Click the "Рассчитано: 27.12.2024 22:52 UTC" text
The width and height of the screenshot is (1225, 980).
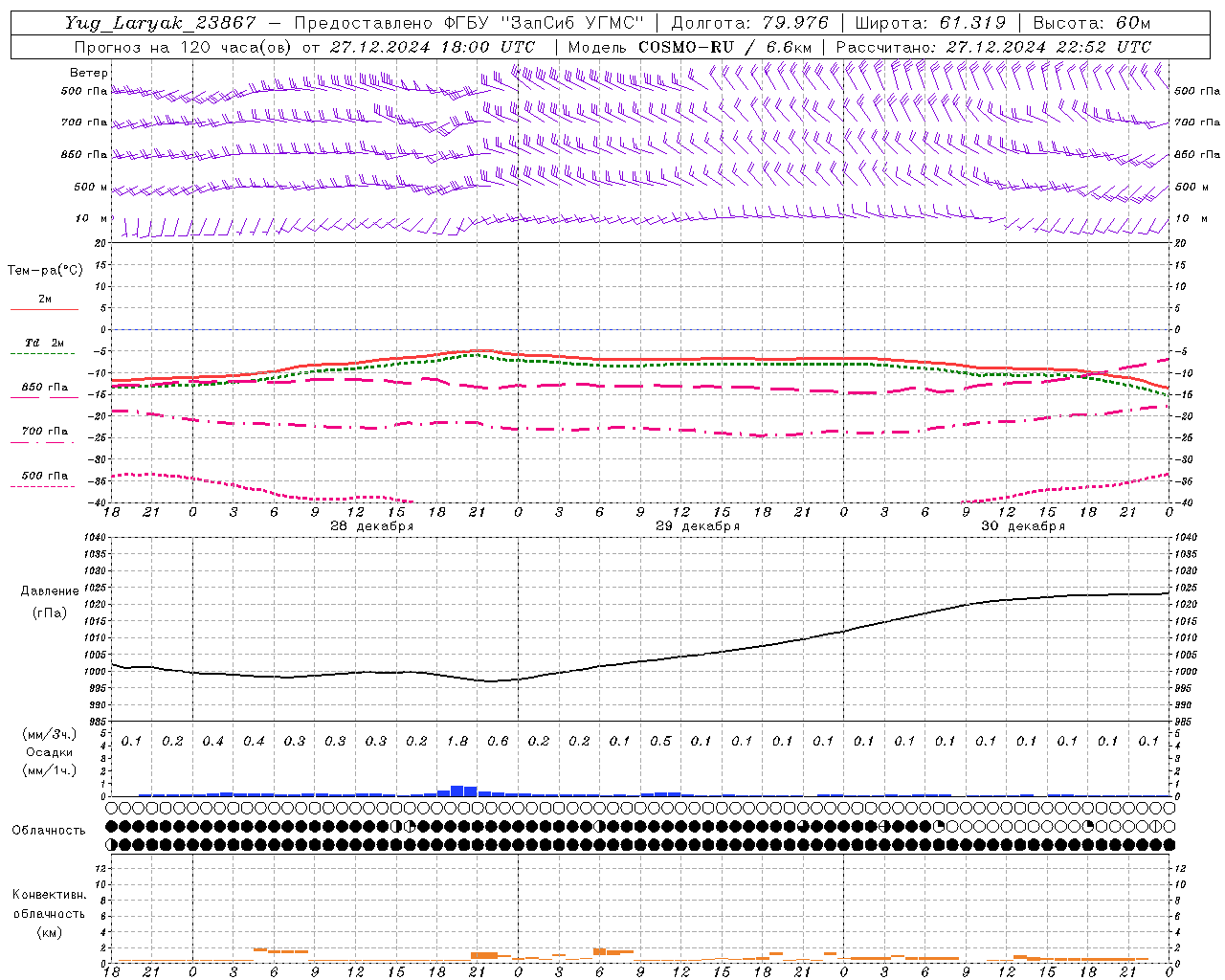click(993, 47)
